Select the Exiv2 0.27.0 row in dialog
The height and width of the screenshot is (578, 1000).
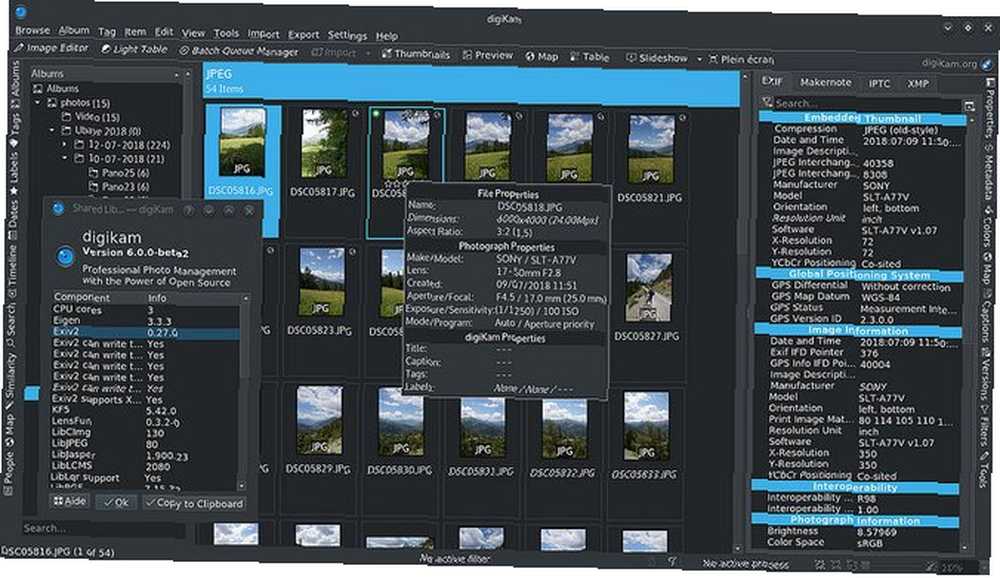(x=145, y=332)
